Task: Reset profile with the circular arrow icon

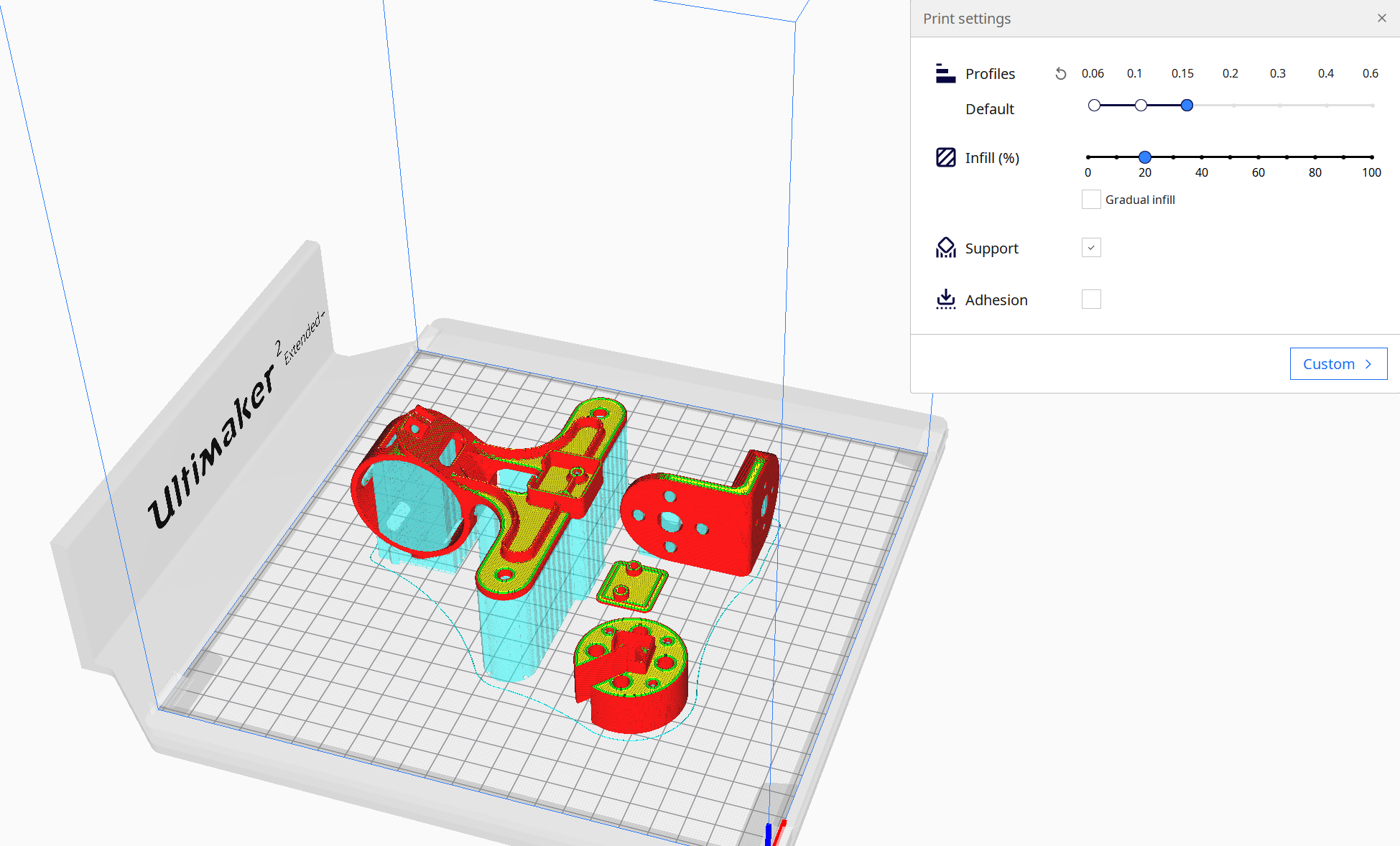Action: tap(1060, 73)
